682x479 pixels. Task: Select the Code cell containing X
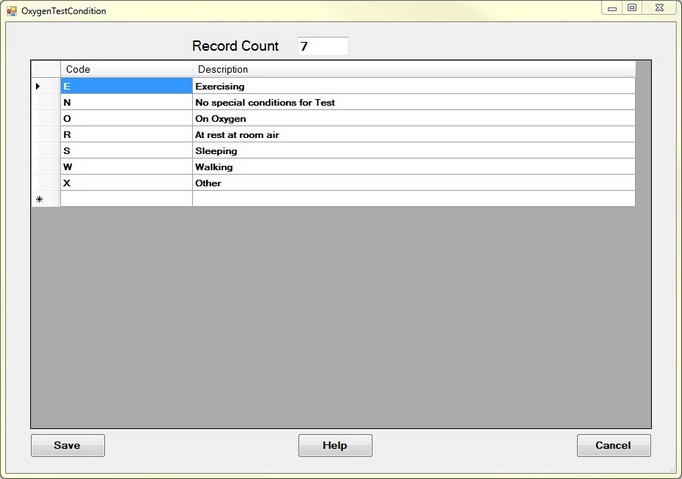pos(126,183)
